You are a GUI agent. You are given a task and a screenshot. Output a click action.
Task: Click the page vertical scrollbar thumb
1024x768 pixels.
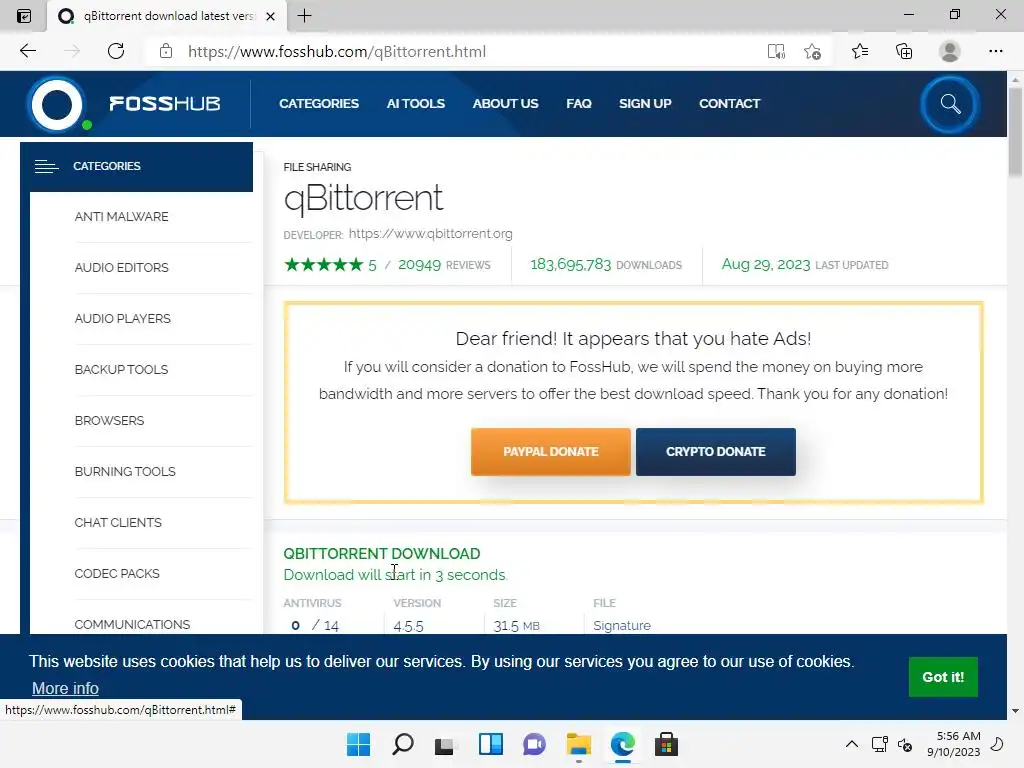point(1015,131)
